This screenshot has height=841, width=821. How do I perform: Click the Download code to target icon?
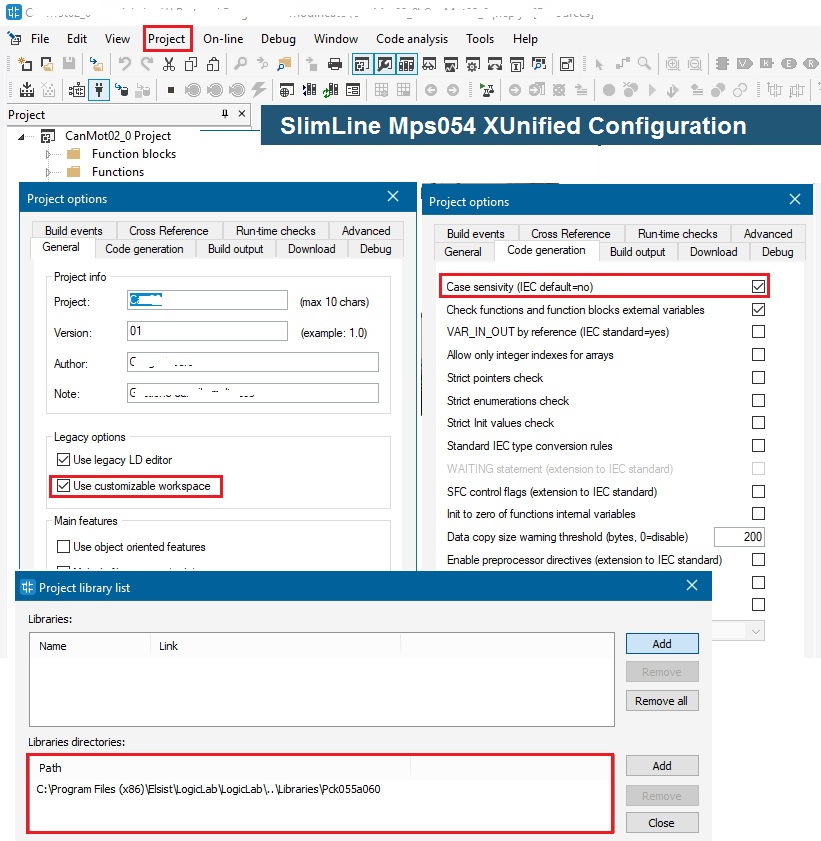[x=122, y=90]
